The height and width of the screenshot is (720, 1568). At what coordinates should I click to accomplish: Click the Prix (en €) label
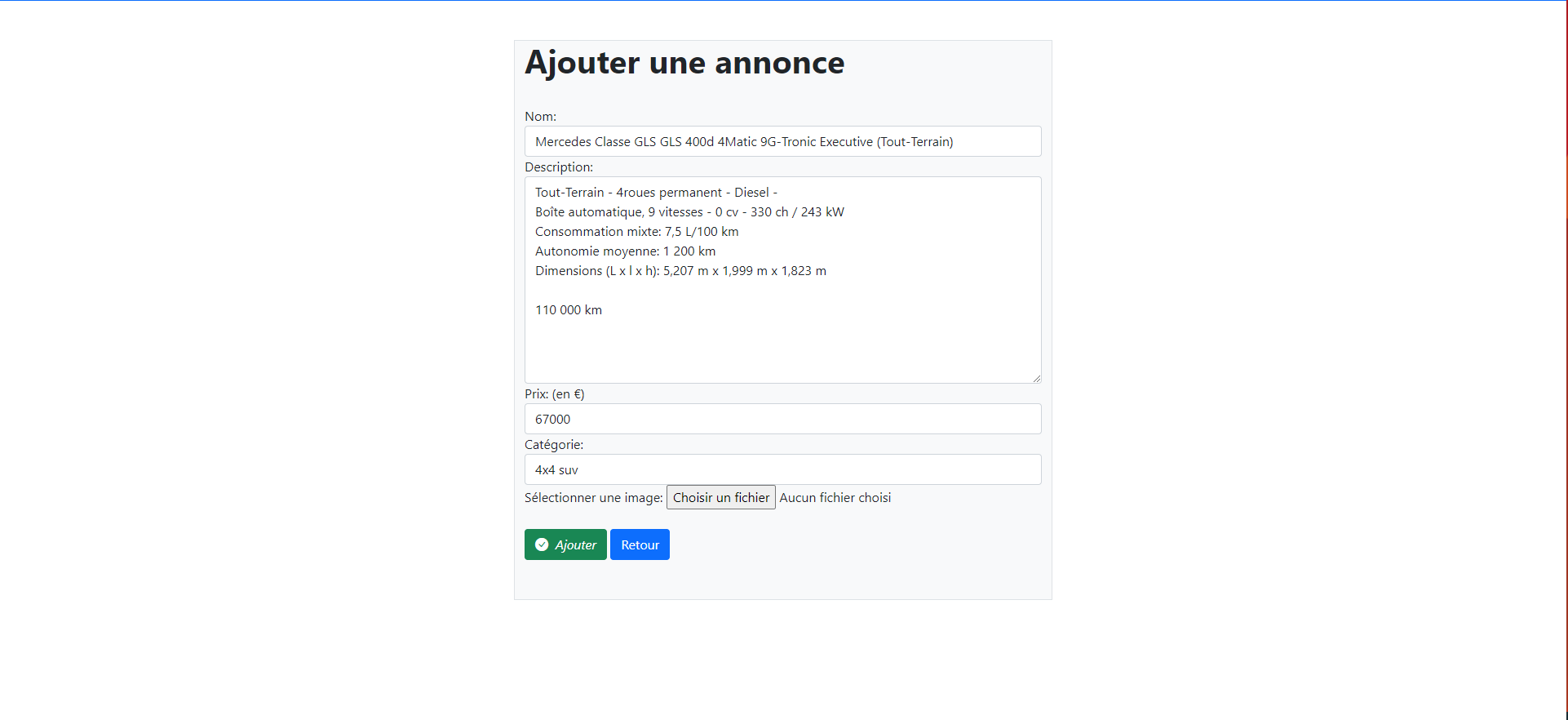[554, 394]
